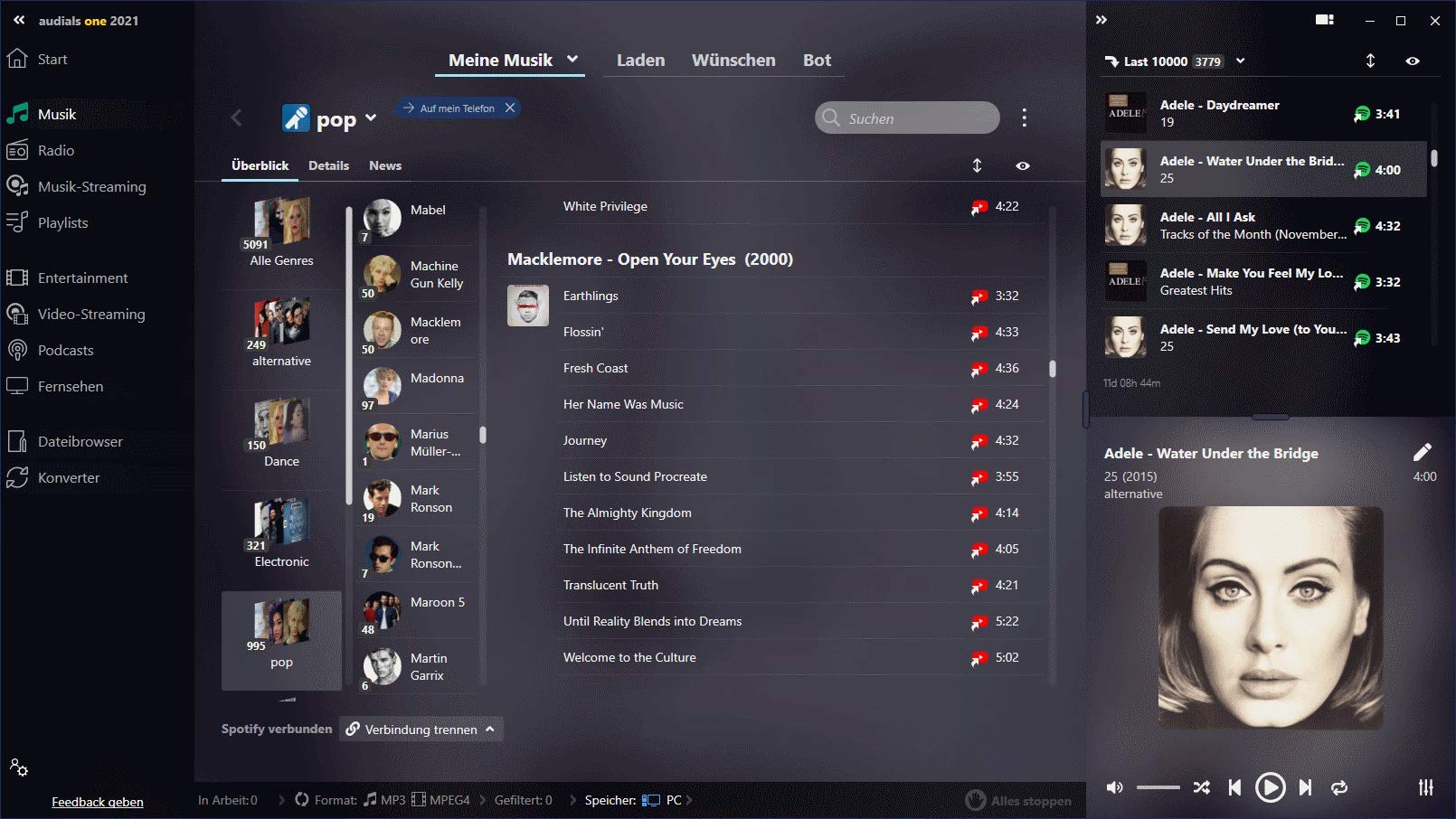Viewport: 1456px width, 819px height.
Task: Expand the pop genre dropdown
Action: click(x=371, y=118)
